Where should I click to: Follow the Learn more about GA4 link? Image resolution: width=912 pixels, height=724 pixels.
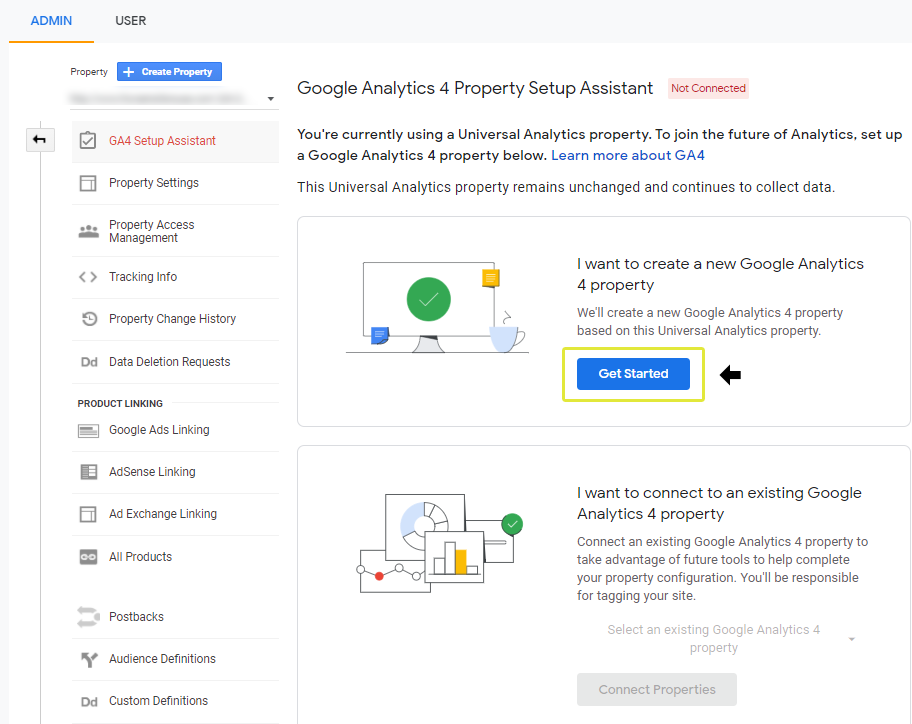[x=628, y=155]
